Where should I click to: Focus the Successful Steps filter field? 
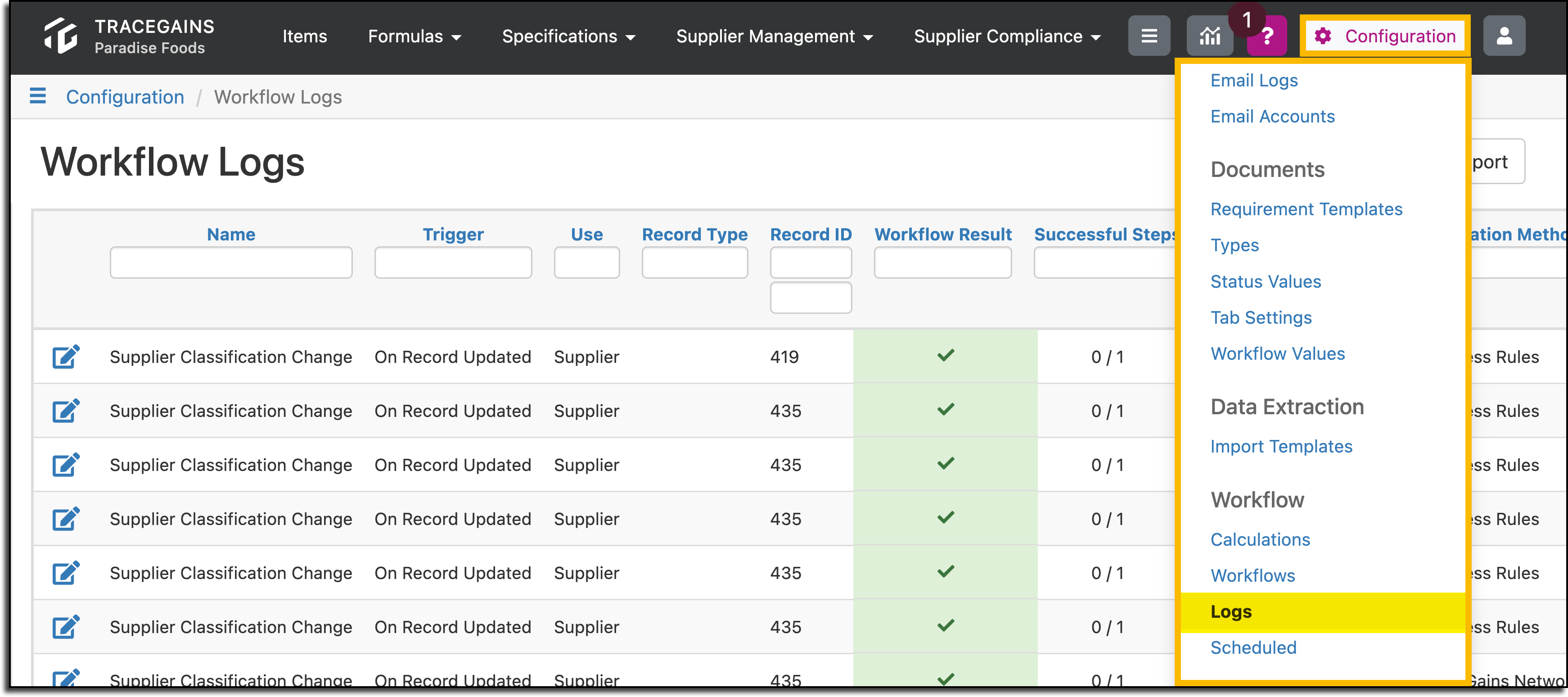click(x=1104, y=263)
